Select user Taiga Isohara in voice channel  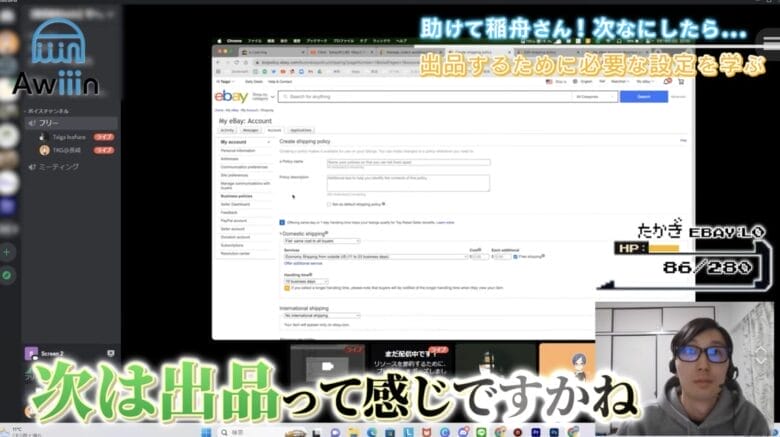click(69, 137)
